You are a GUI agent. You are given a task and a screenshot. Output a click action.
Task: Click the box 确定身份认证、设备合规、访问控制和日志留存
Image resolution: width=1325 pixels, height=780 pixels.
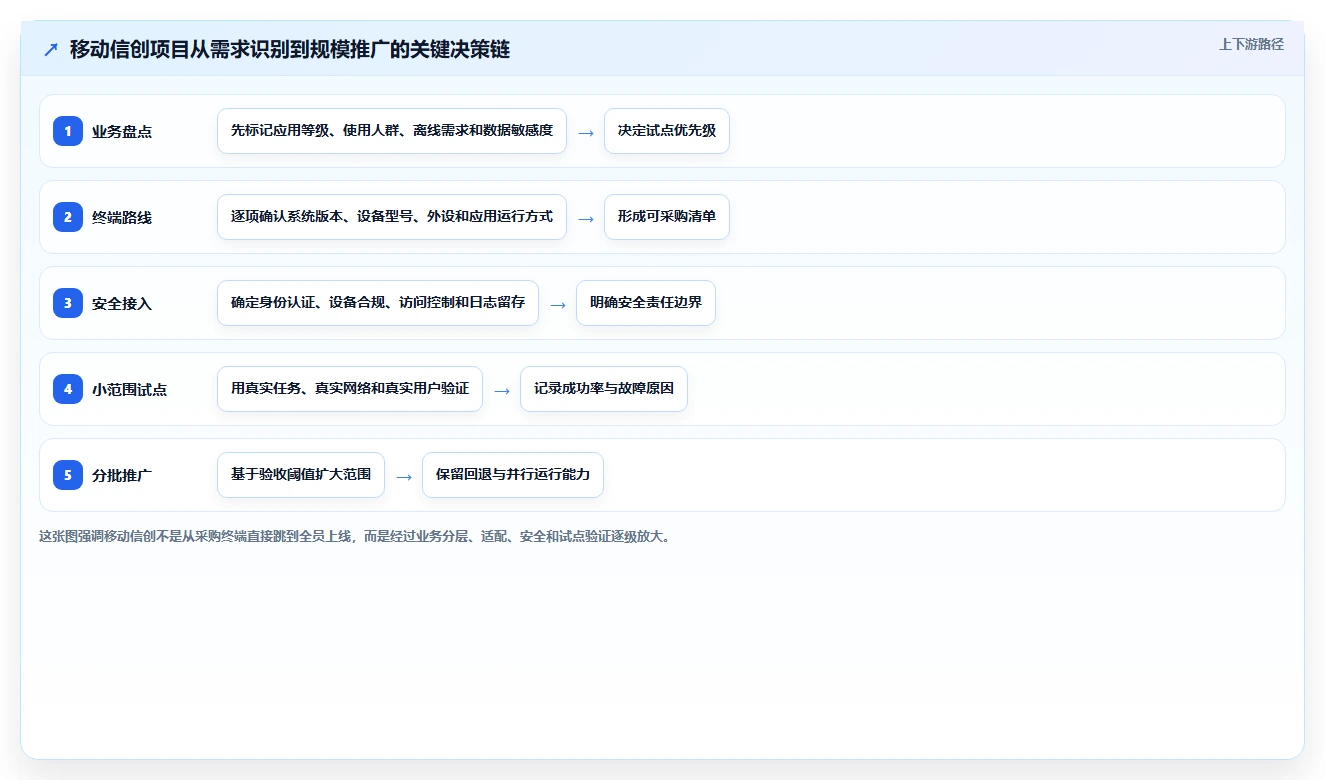coord(378,303)
